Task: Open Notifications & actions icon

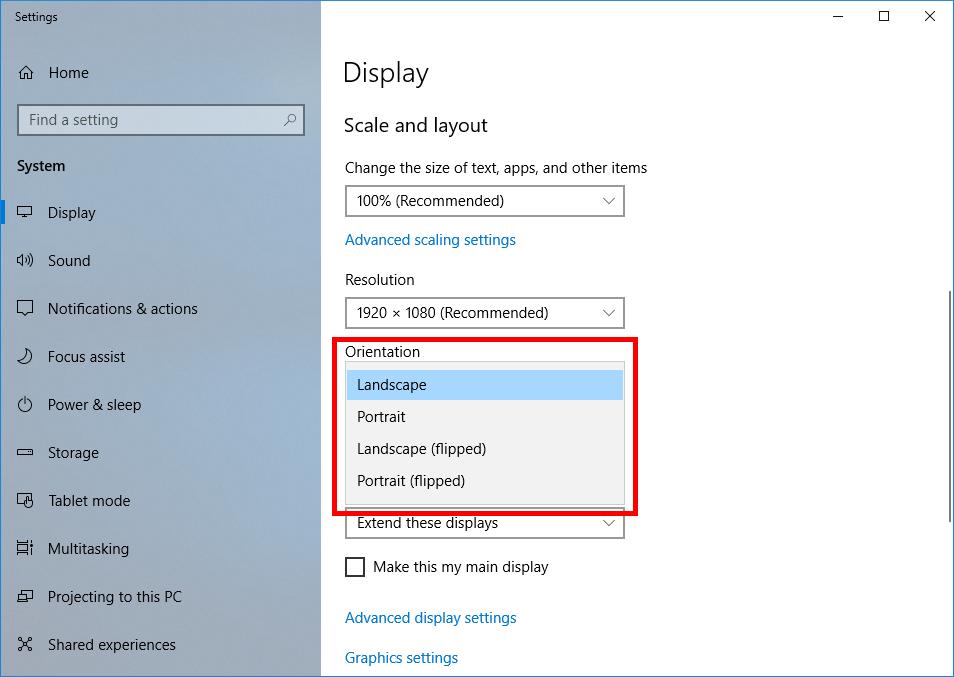Action: pos(26,309)
